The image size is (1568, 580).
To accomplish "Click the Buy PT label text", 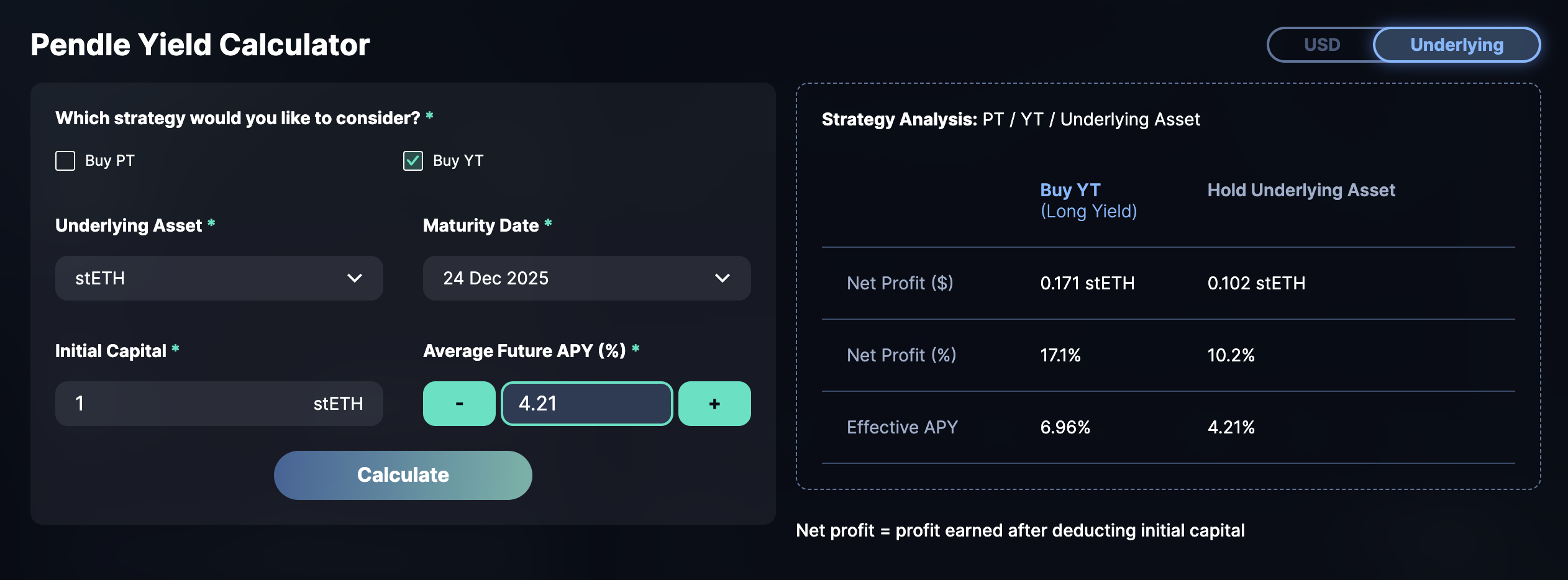I will pos(109,161).
